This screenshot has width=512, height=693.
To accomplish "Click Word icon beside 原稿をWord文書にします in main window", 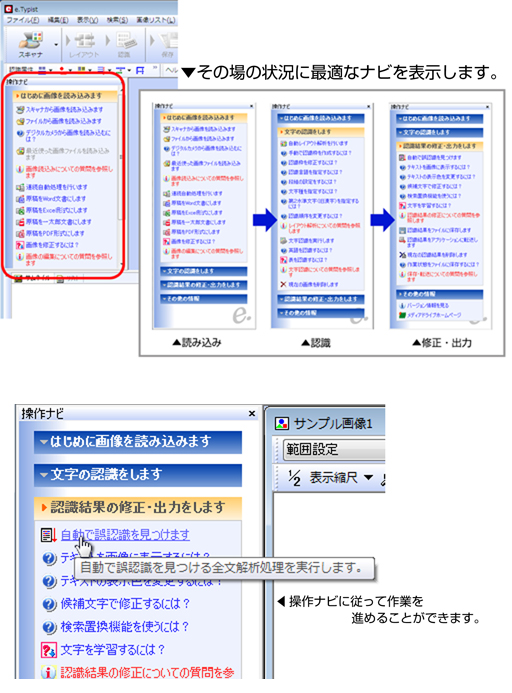I will 20,199.
